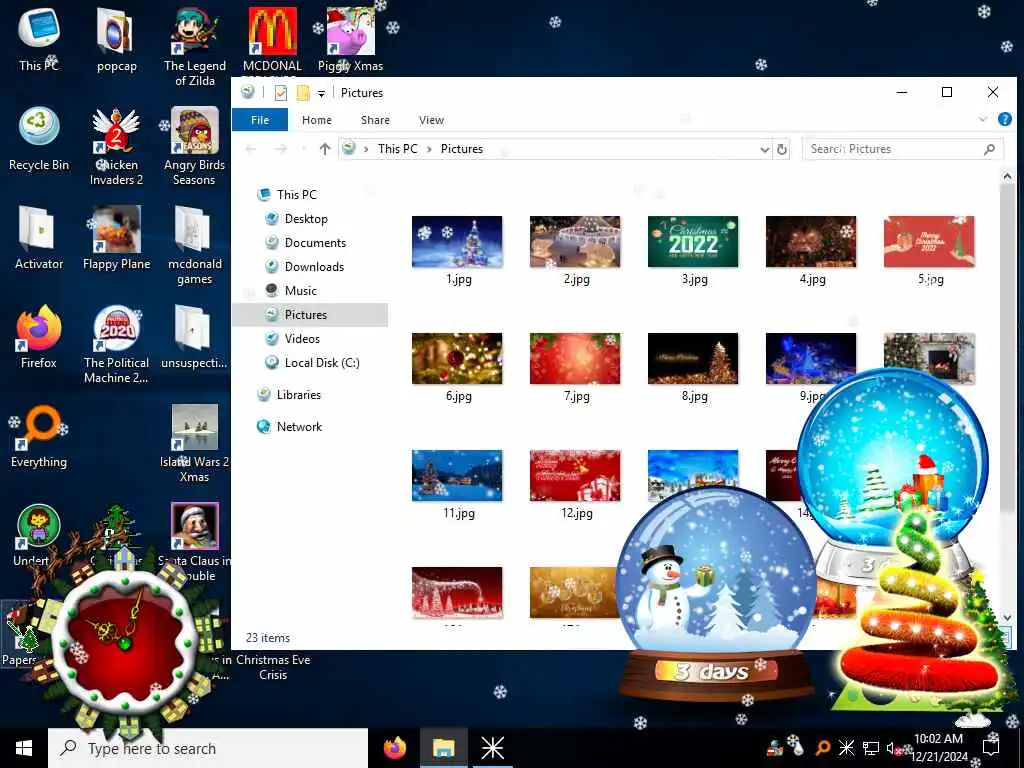Go up one folder level arrow
Image resolution: width=1024 pixels, height=768 pixels.
point(325,149)
